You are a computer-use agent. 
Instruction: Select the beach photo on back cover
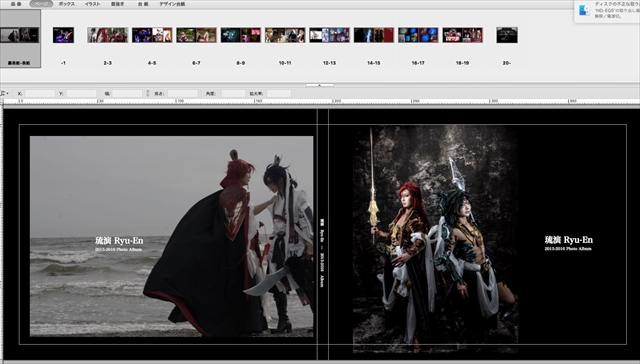point(171,236)
